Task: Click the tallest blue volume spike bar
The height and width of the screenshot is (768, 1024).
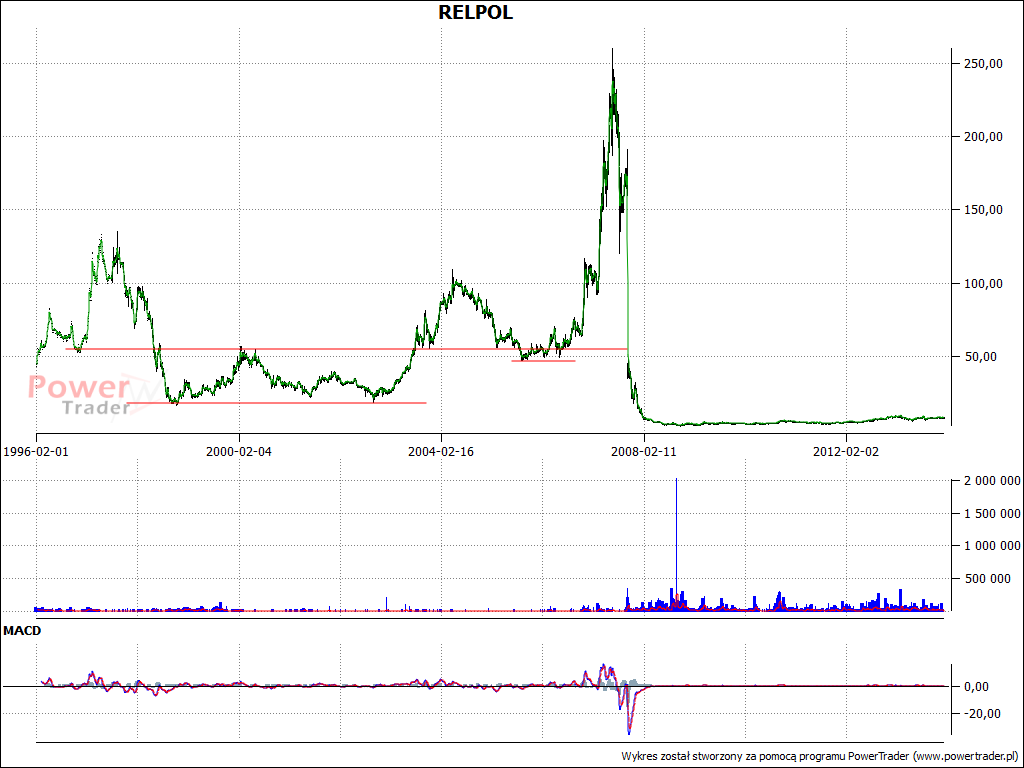Action: click(676, 543)
